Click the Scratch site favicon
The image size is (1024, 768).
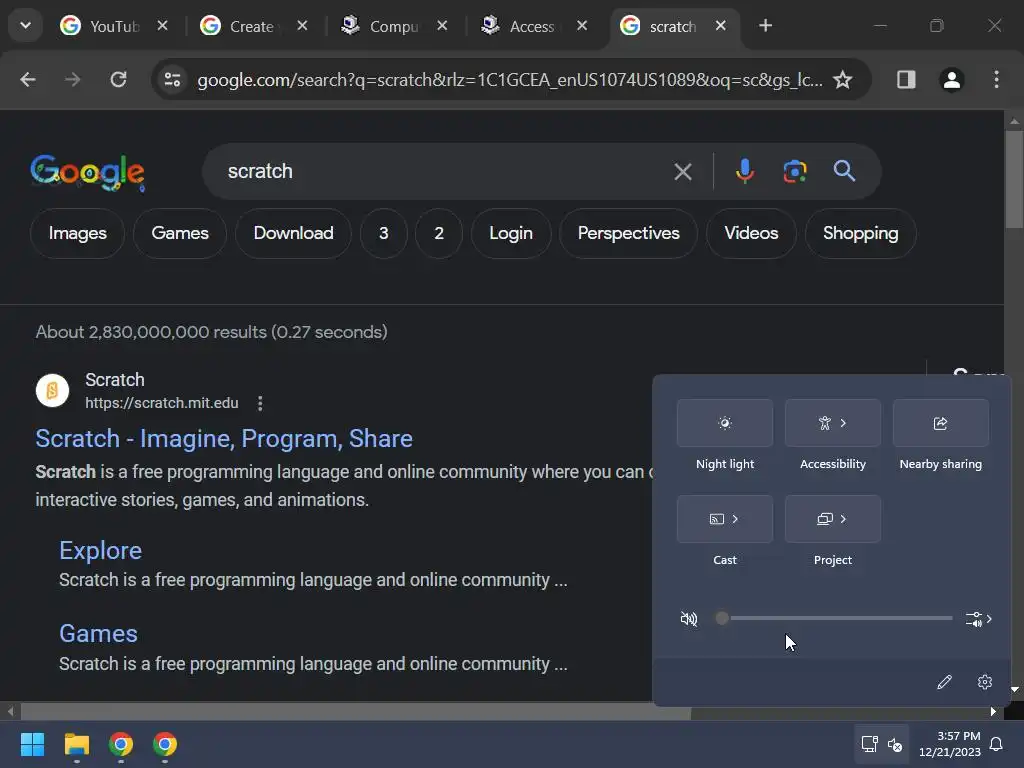pos(52,391)
